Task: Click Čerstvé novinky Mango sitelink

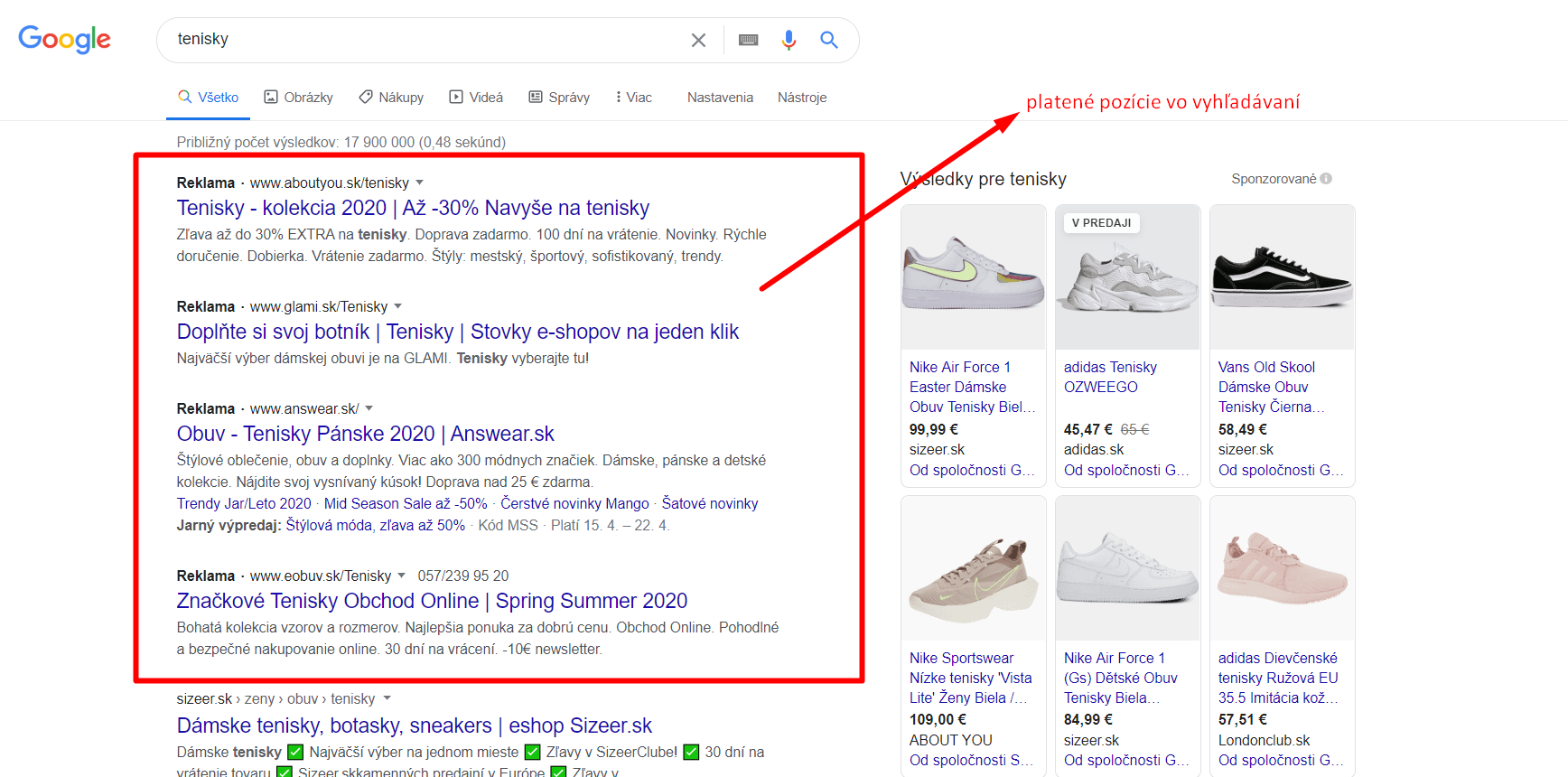Action: coord(574,503)
